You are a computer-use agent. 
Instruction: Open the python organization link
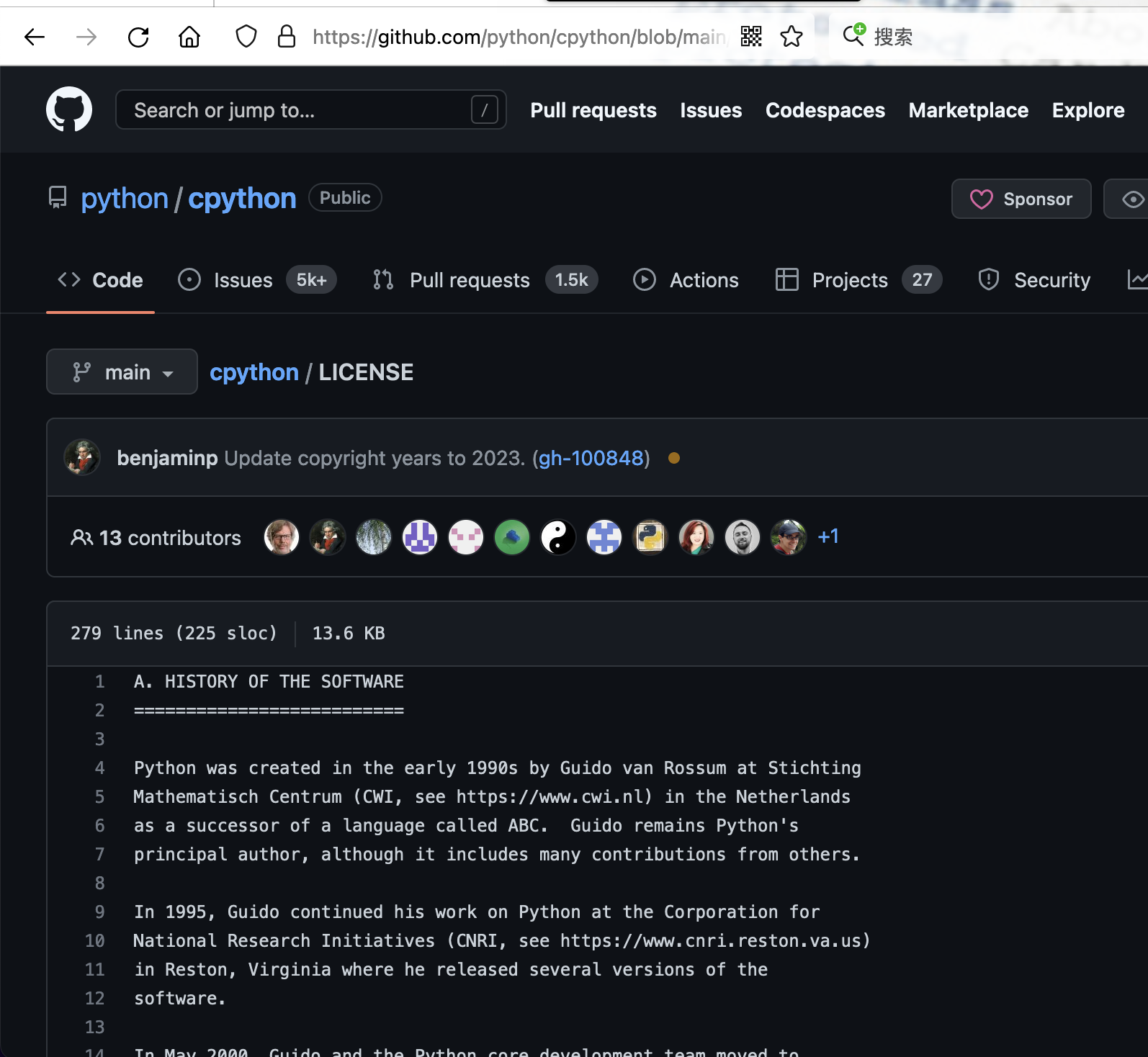pos(125,199)
